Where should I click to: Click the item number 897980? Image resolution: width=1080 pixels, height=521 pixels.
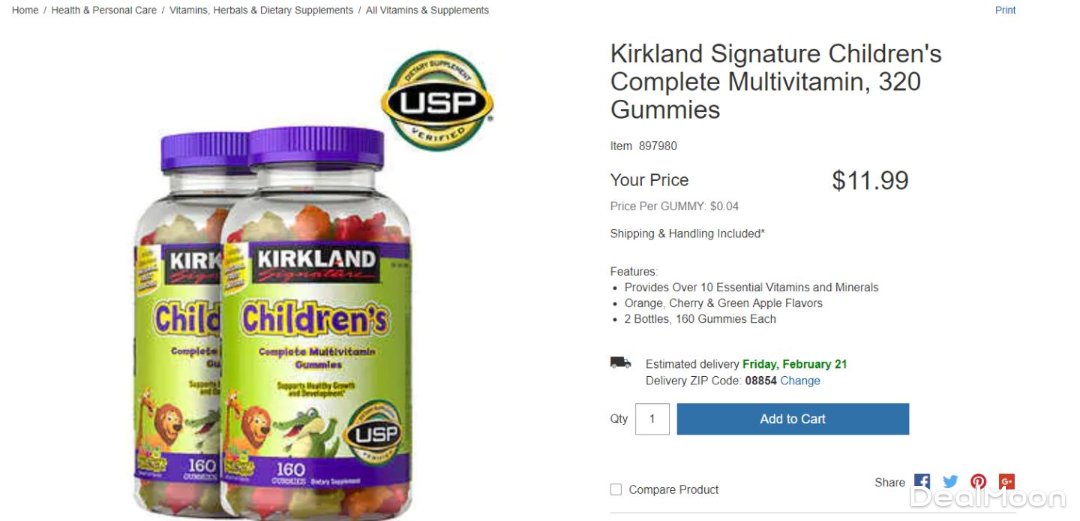pos(657,146)
